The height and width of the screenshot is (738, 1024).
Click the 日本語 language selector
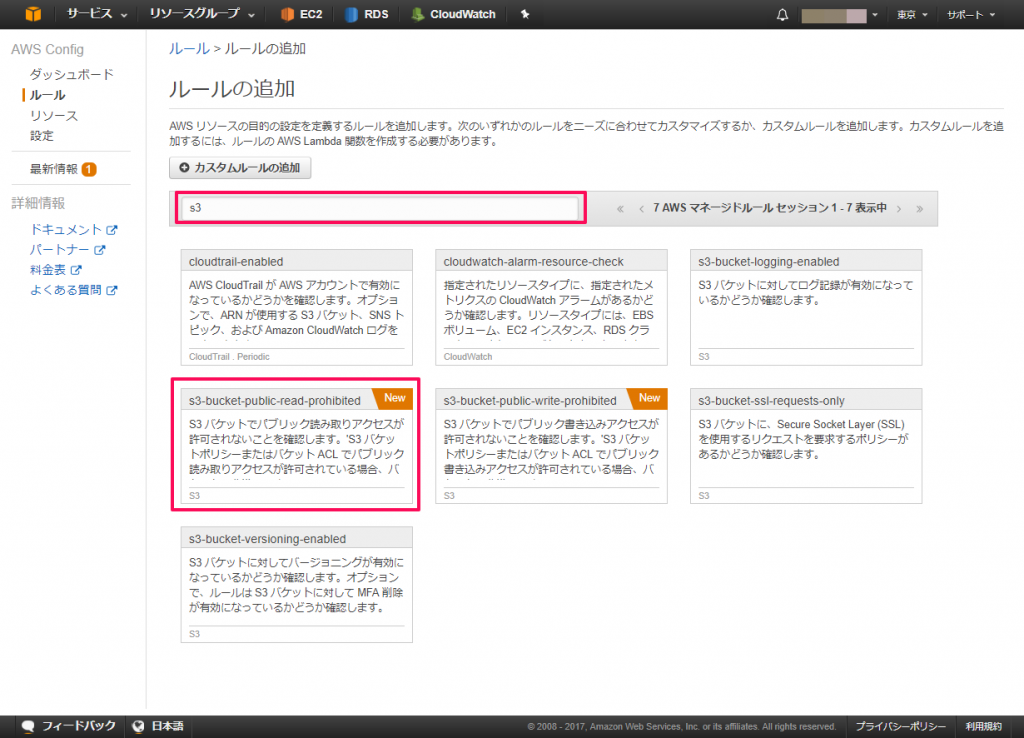point(158,726)
